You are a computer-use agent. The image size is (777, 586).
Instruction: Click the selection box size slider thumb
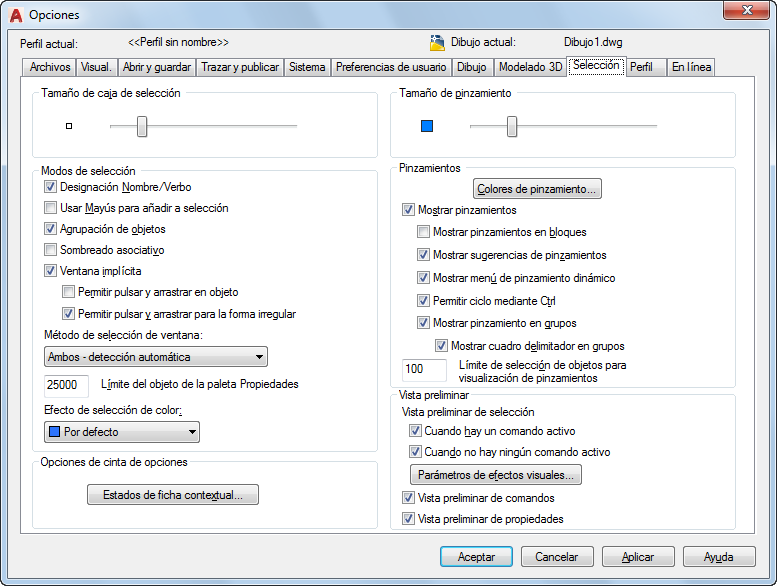pos(142,126)
